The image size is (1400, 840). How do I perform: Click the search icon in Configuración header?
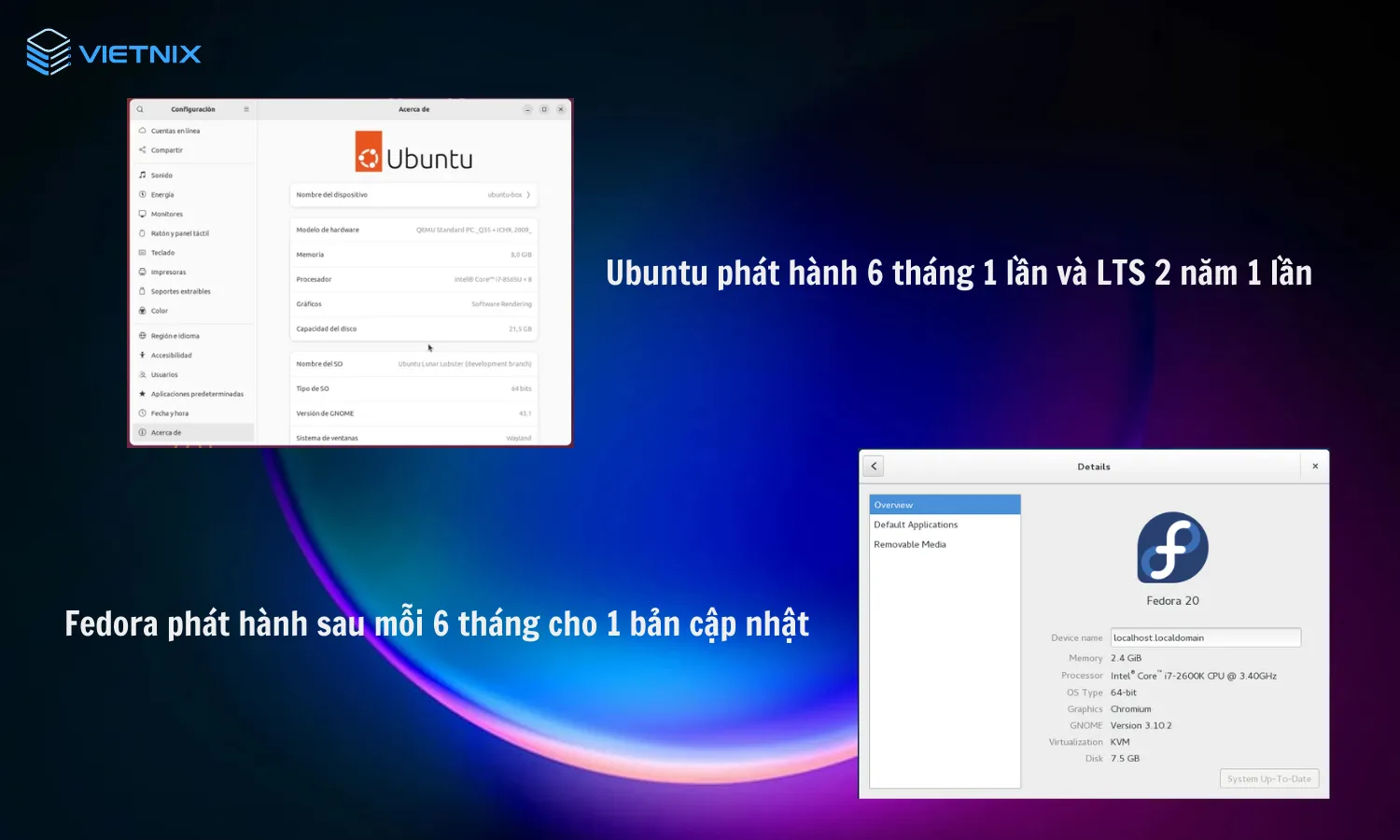click(140, 109)
